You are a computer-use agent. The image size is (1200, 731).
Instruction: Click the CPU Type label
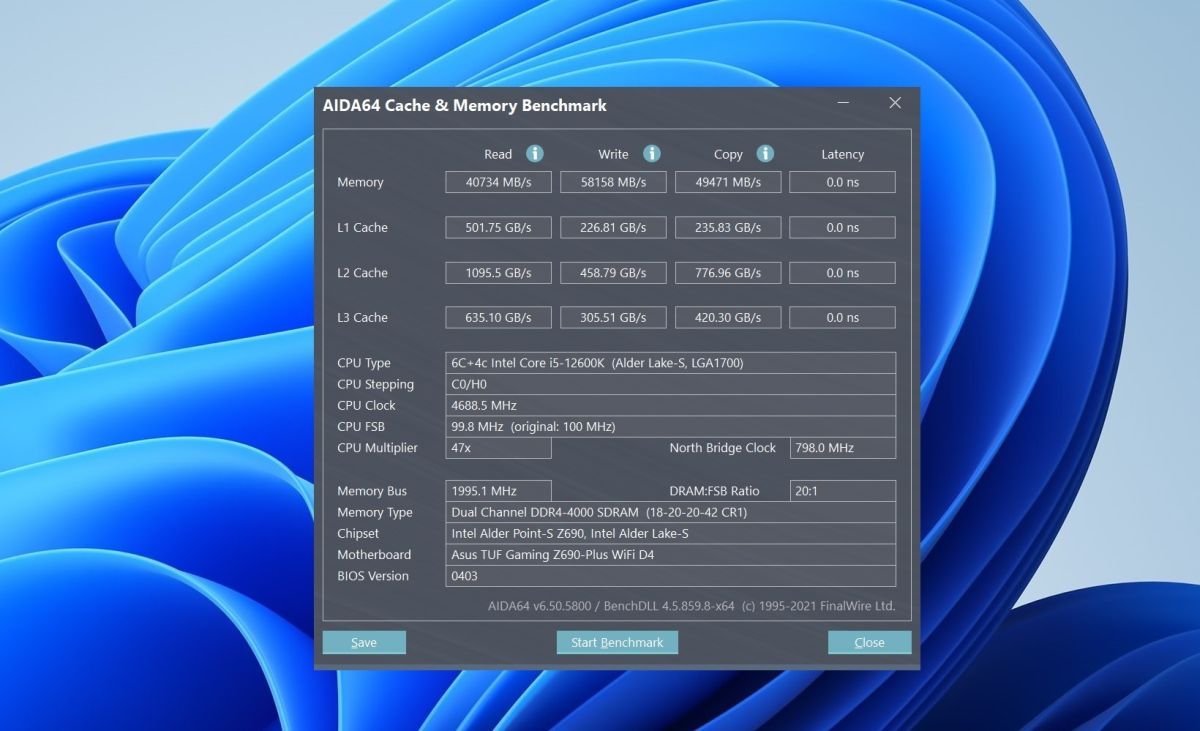tap(364, 363)
